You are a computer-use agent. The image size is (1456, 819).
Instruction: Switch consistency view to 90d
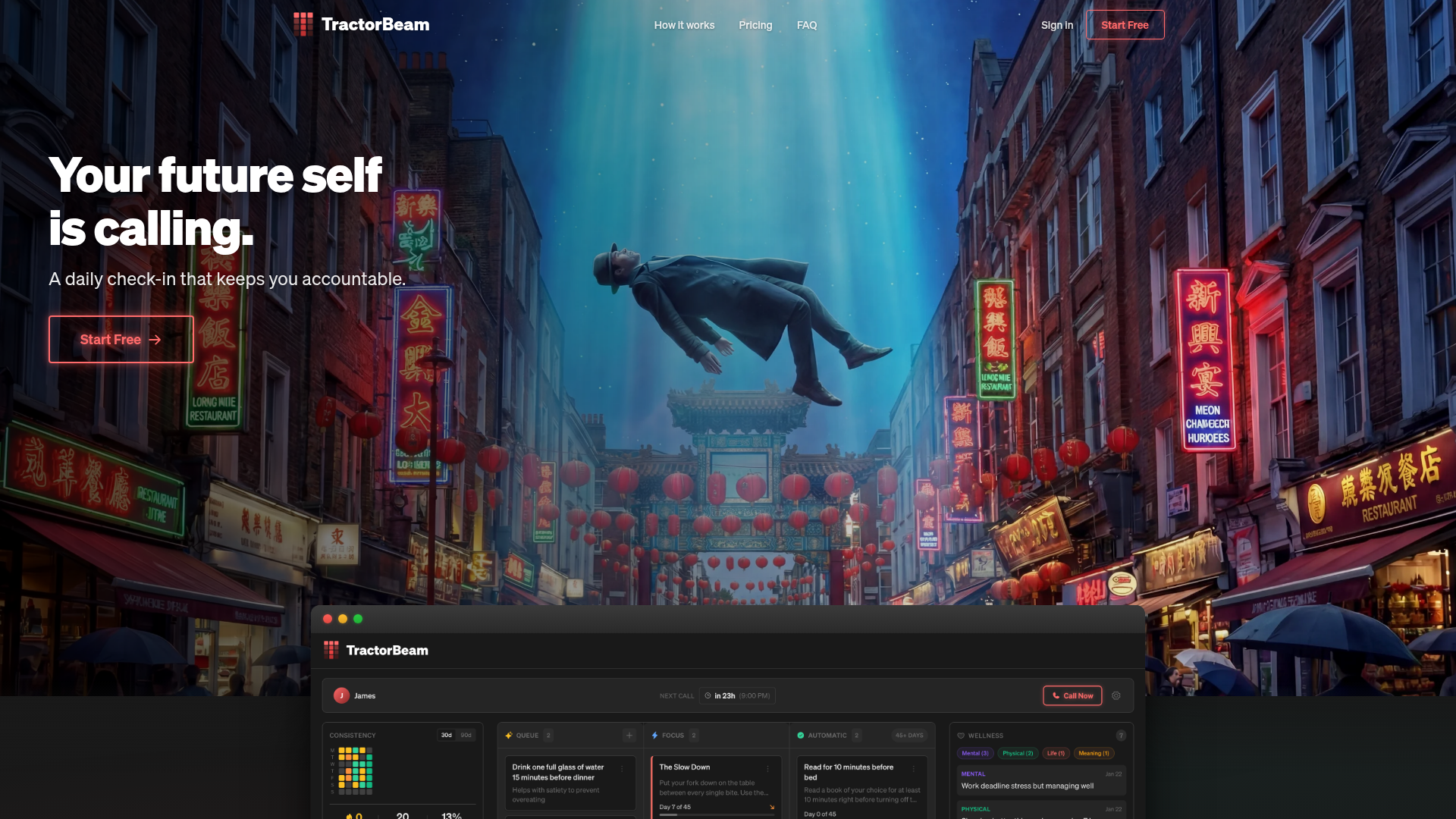[x=466, y=735]
